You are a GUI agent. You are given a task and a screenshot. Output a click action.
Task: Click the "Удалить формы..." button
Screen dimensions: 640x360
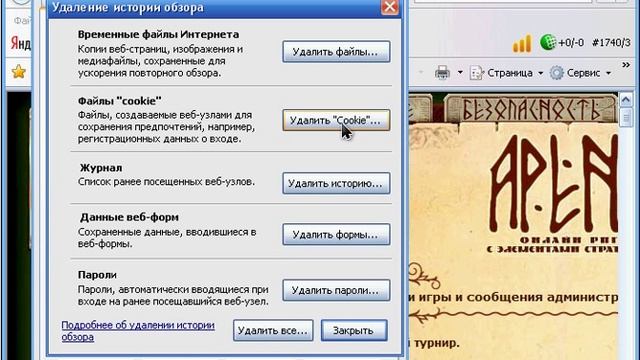336,234
